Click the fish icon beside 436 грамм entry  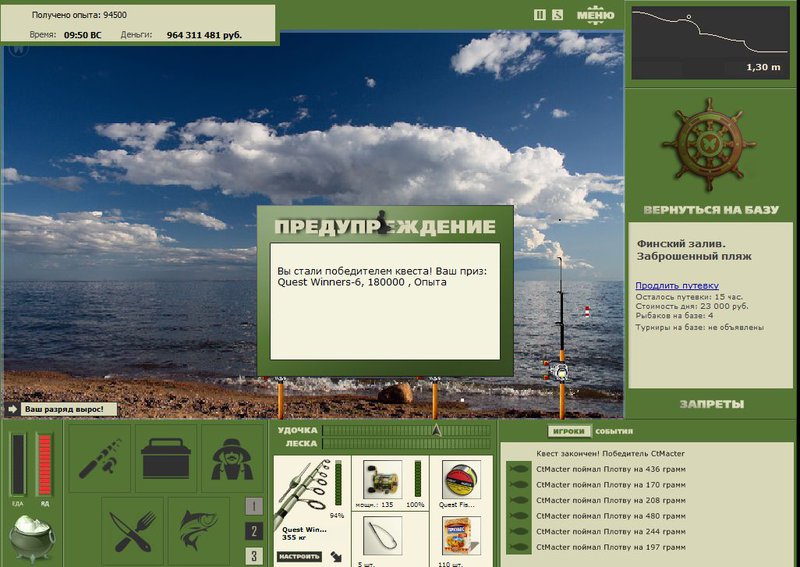tap(519, 469)
